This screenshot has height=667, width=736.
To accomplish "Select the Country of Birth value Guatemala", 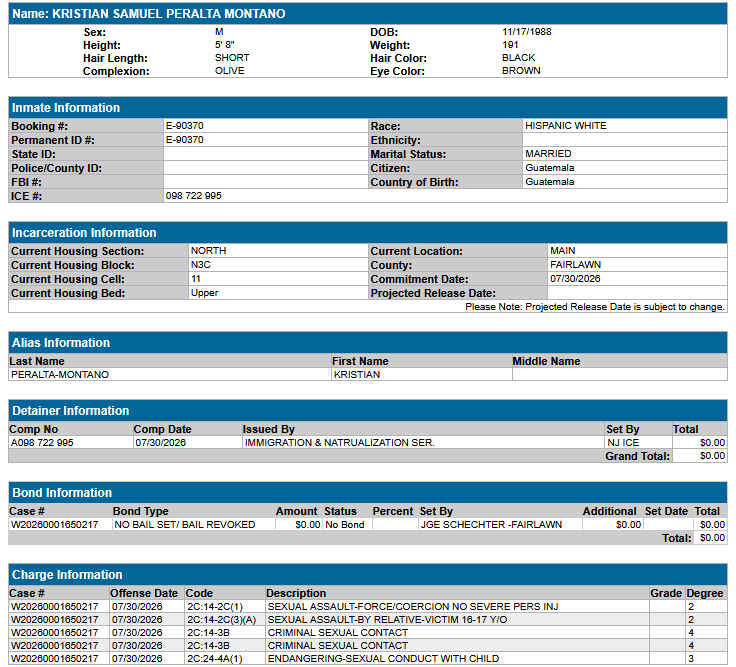I will [x=550, y=182].
